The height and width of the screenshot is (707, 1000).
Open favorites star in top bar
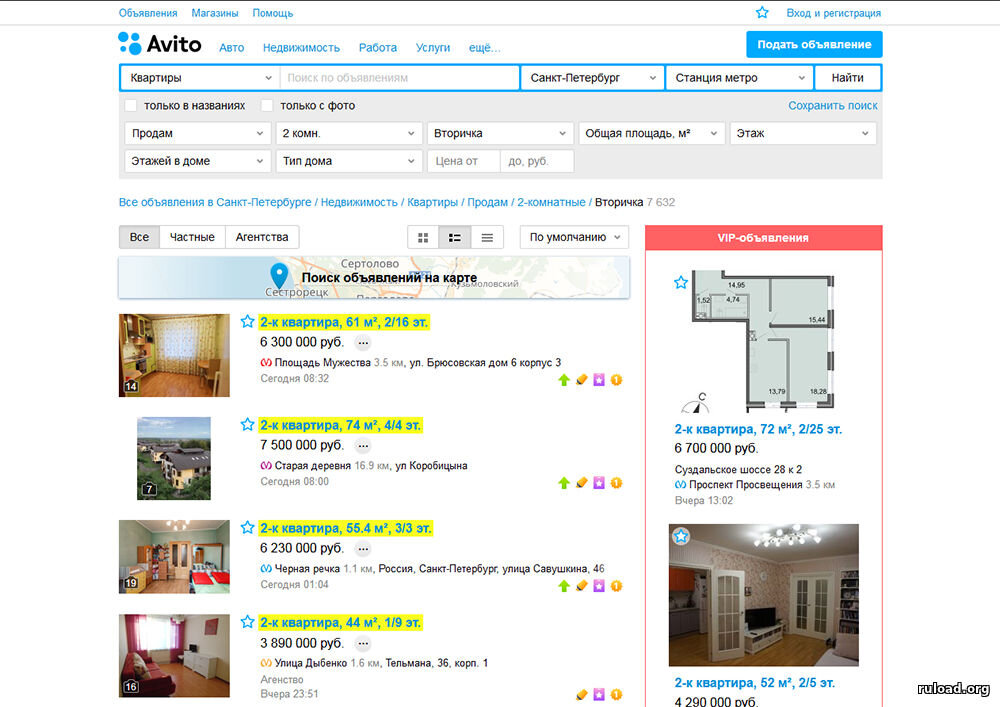762,13
